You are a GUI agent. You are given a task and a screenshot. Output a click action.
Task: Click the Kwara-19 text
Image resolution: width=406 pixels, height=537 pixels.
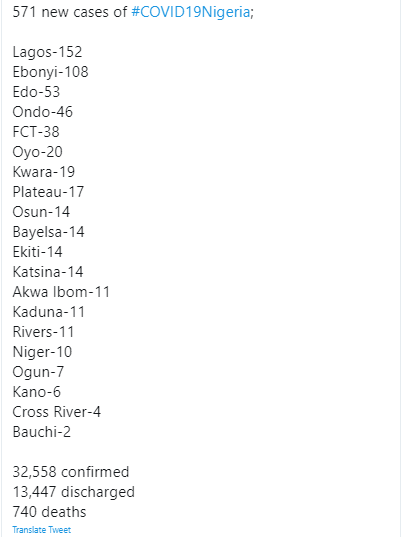point(44,172)
